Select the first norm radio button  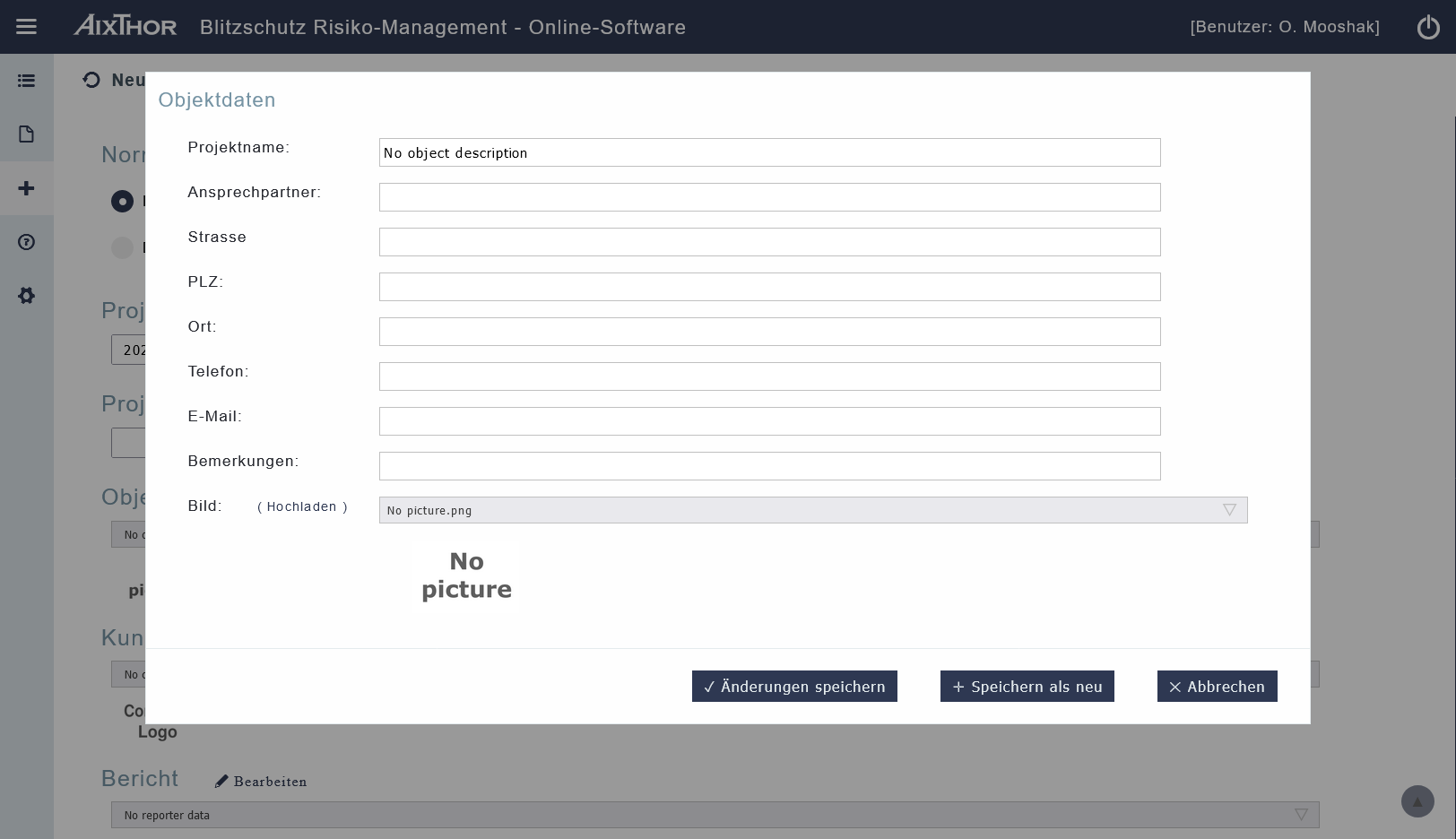click(x=122, y=202)
